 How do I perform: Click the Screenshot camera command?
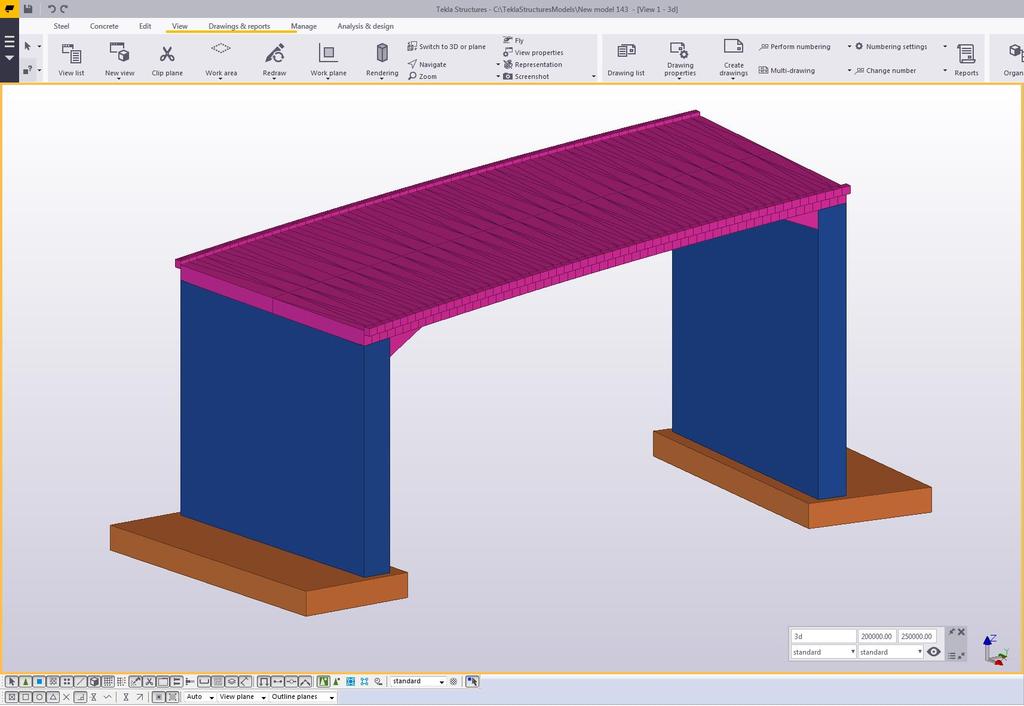[526, 76]
